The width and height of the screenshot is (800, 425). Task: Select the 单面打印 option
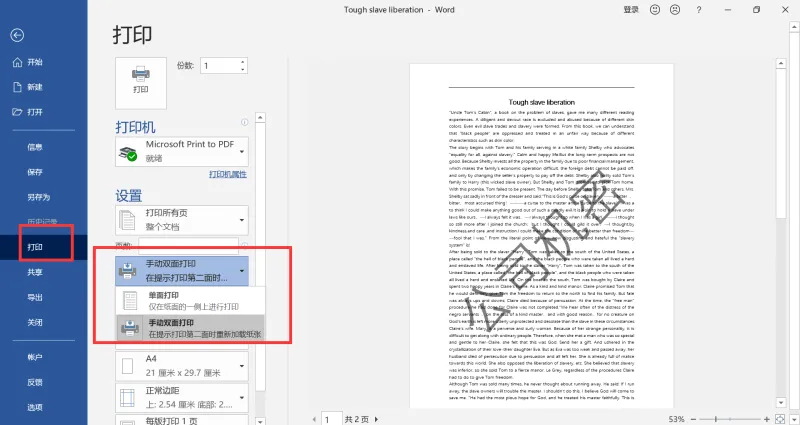[190, 301]
